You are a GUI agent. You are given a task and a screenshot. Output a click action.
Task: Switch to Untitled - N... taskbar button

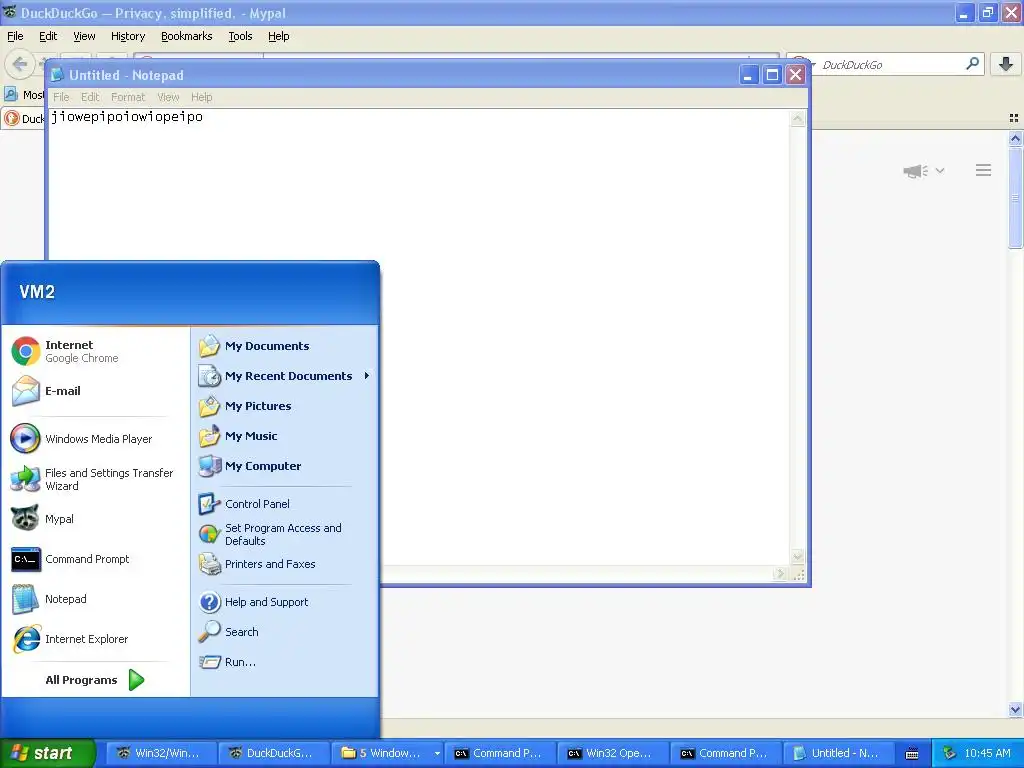pos(837,754)
